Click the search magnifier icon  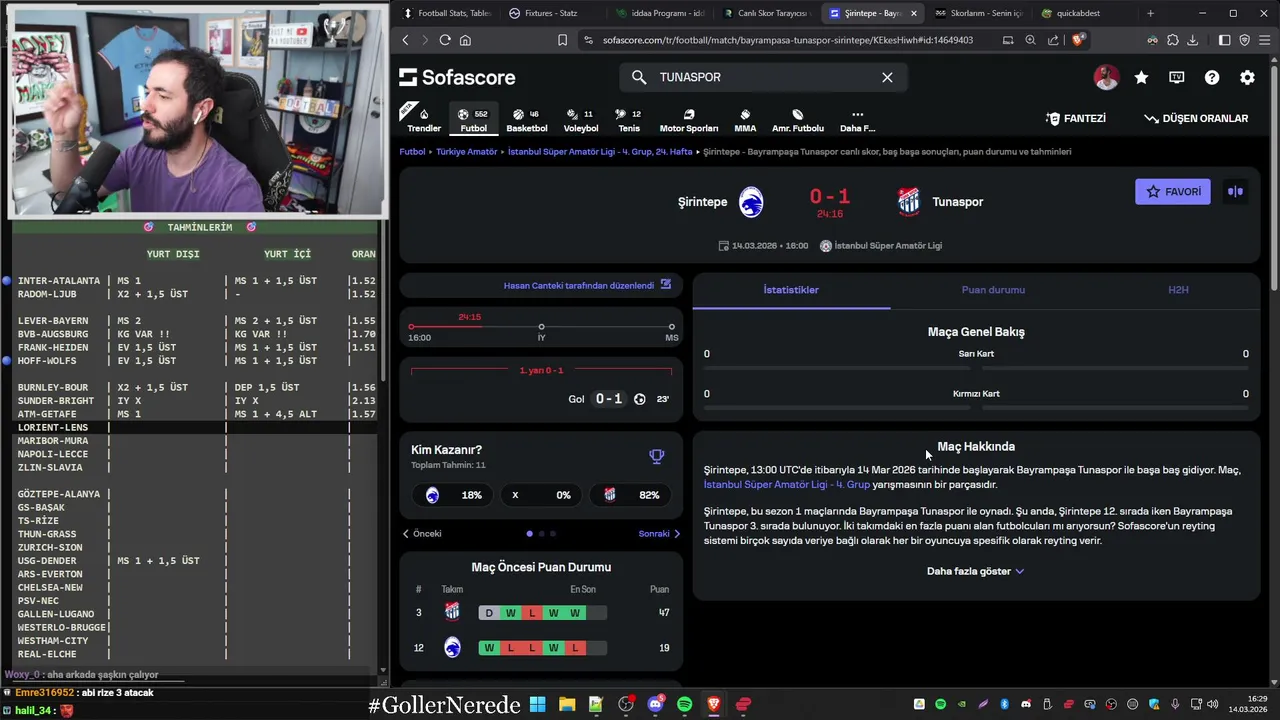tap(639, 77)
